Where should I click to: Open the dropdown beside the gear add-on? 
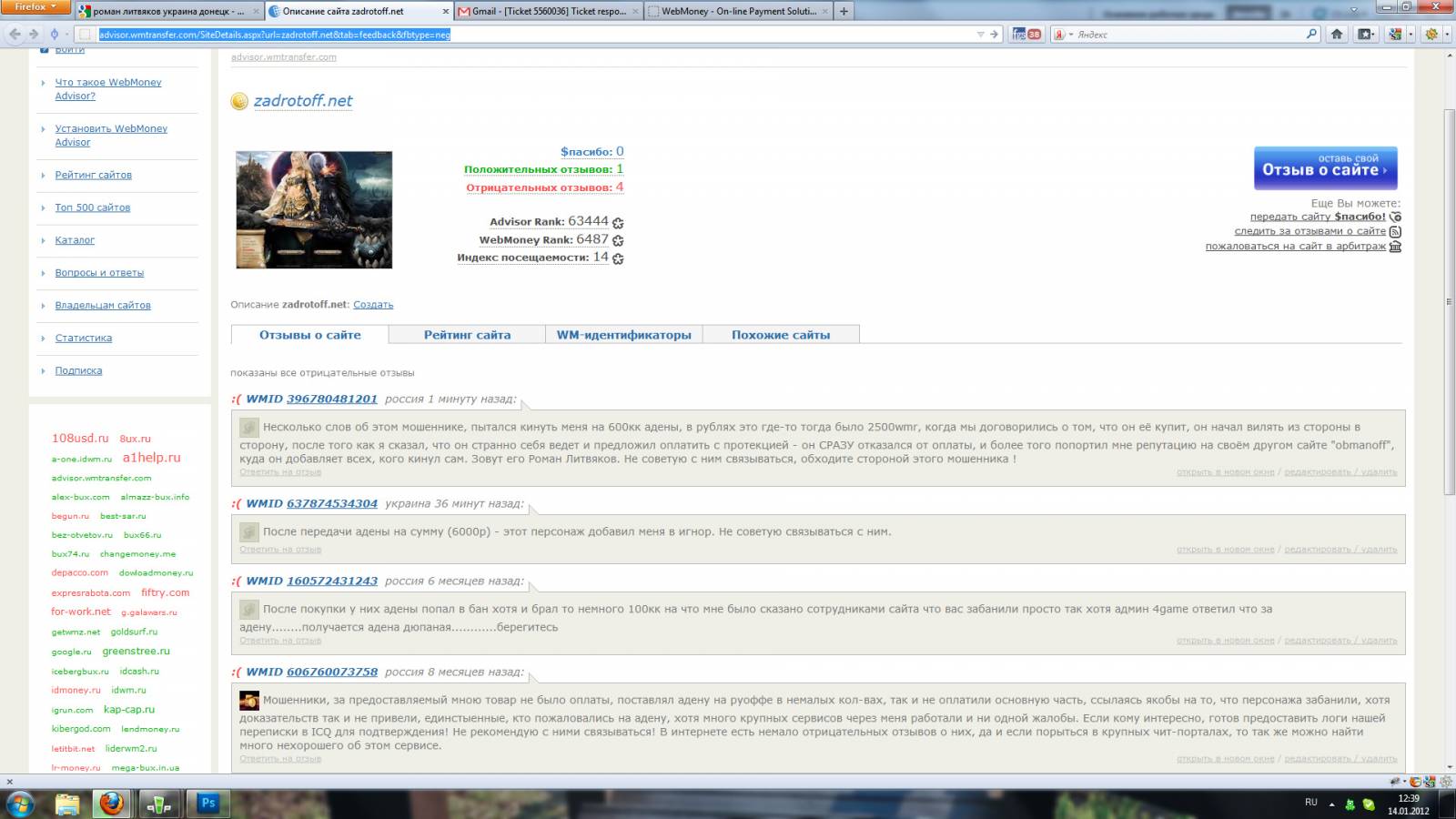coord(1446,35)
